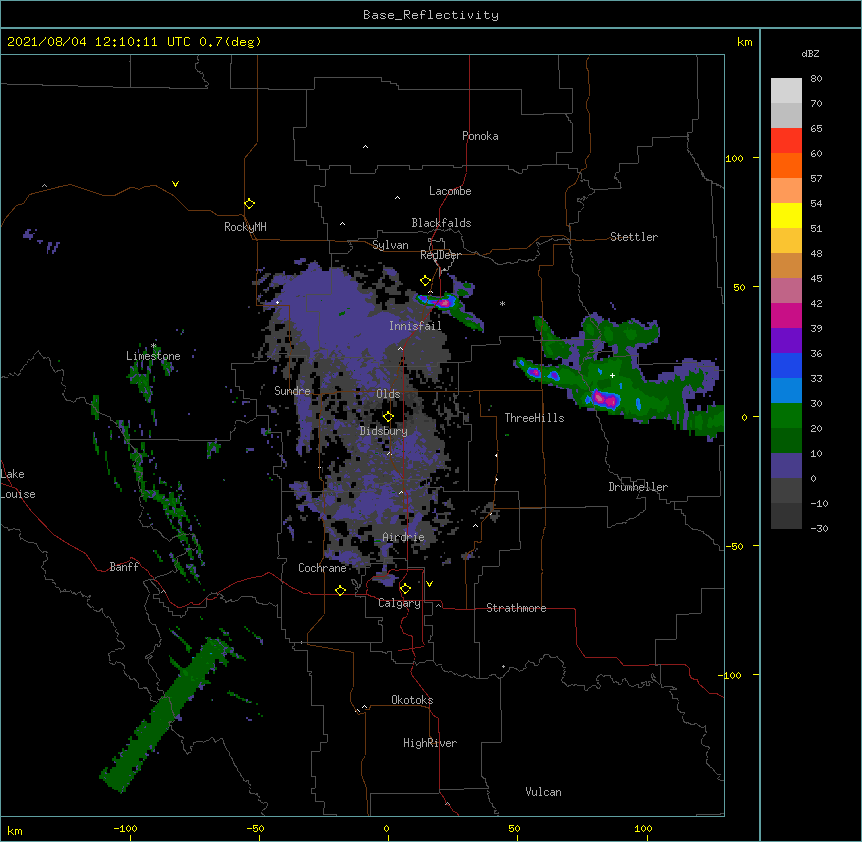Click the asterisk marker above Limestone

click(x=154, y=346)
